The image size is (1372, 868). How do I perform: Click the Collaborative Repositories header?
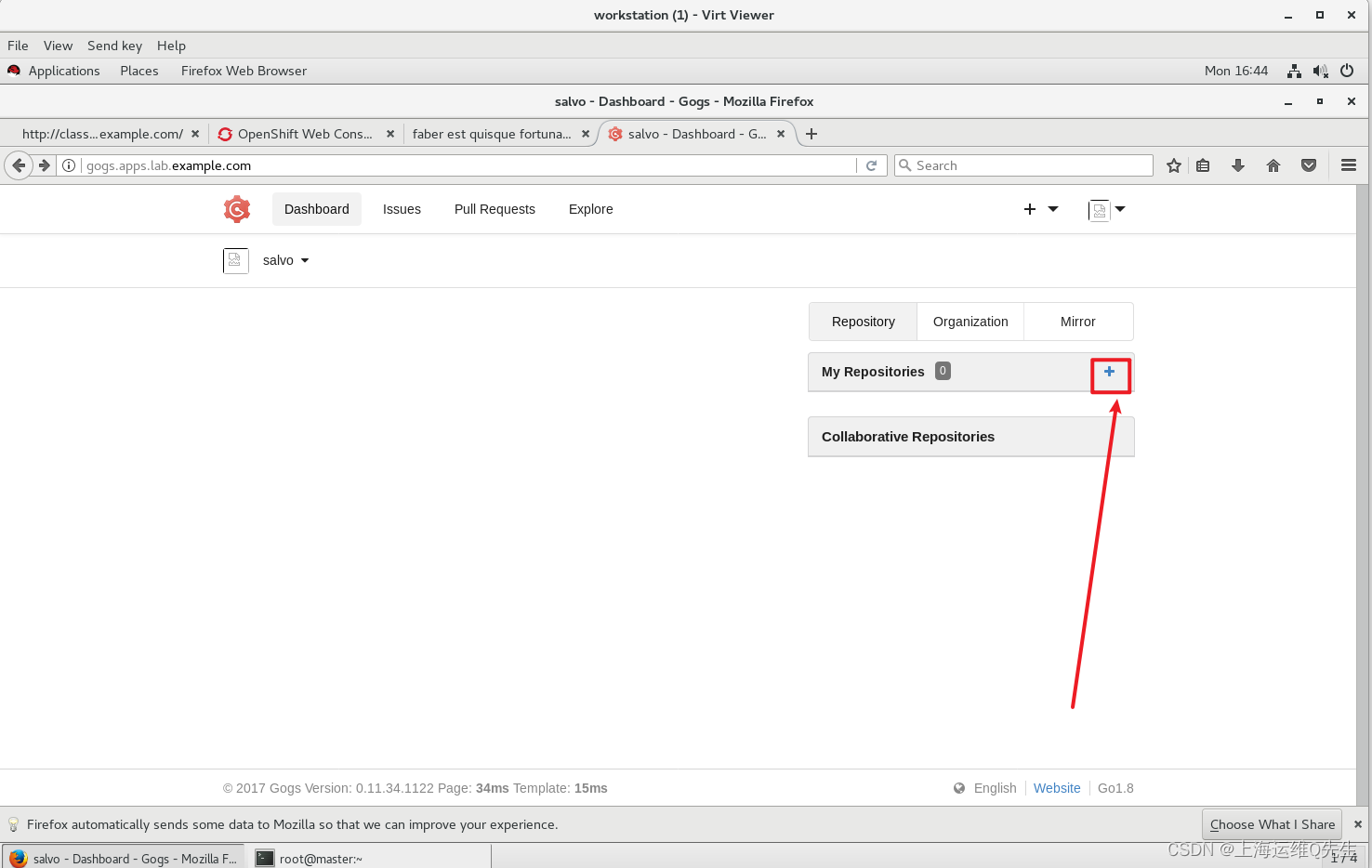pyautogui.click(x=971, y=437)
